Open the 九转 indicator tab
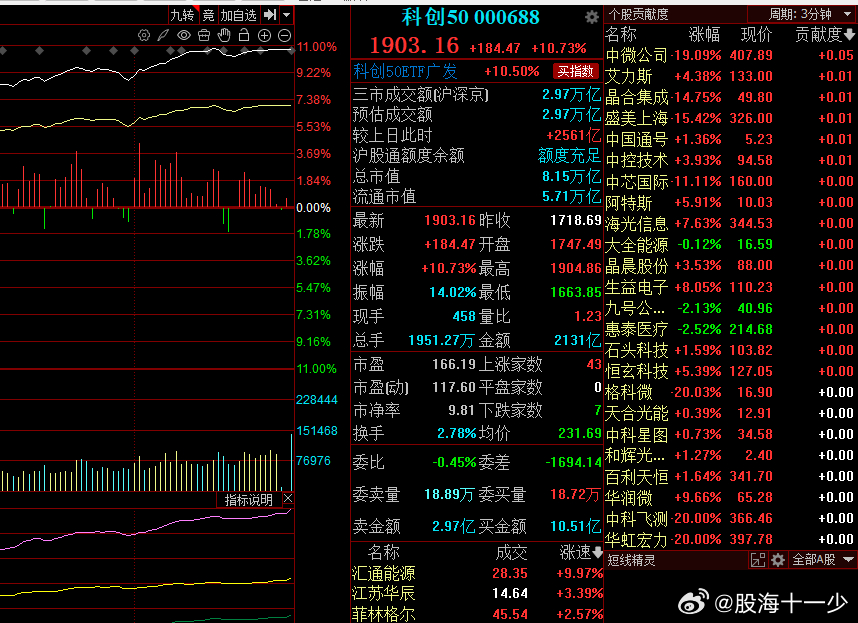 coord(182,15)
